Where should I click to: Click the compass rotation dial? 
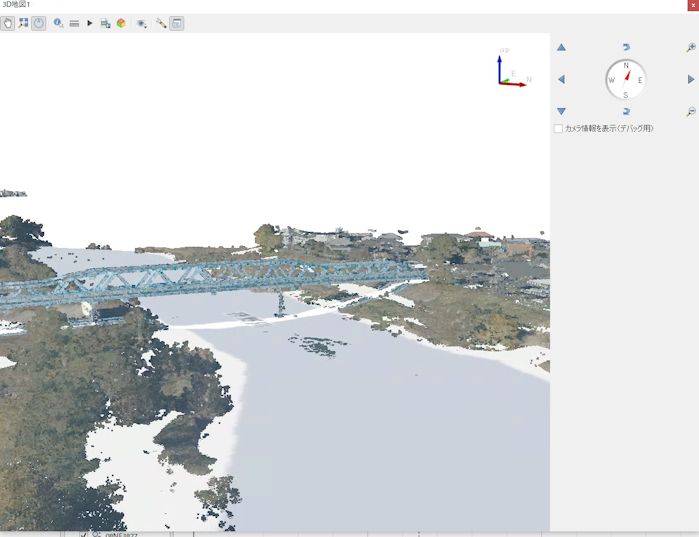click(626, 80)
